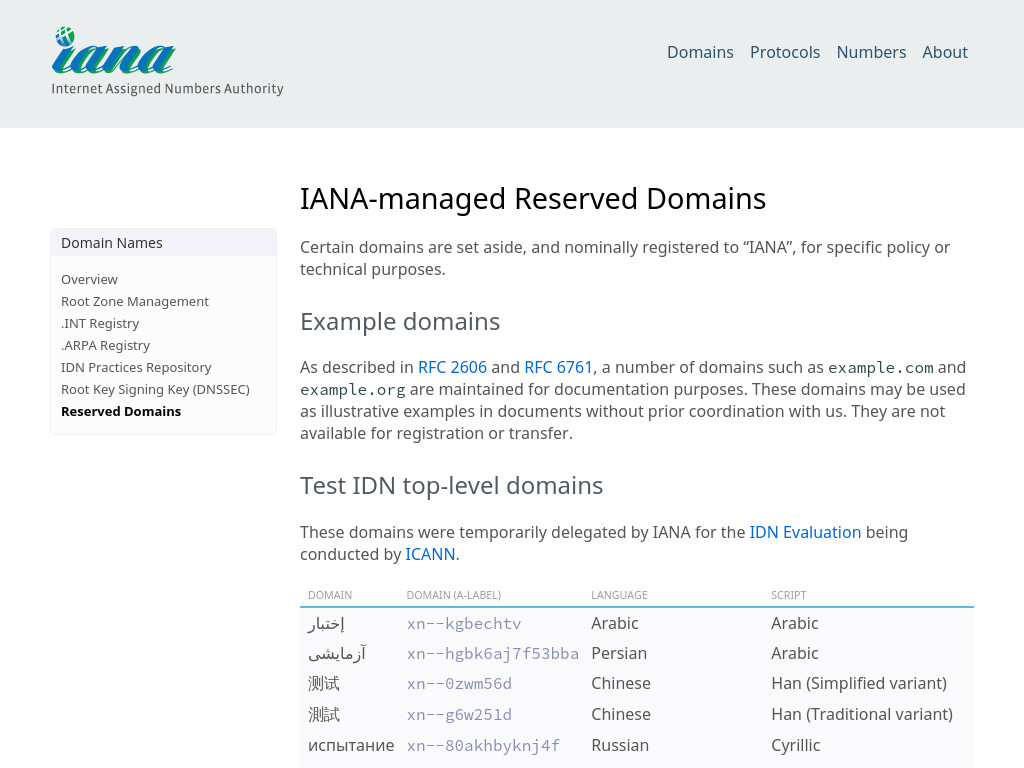The width and height of the screenshot is (1024, 768).
Task: Click xn--kgbechtv domain link
Action: [464, 624]
